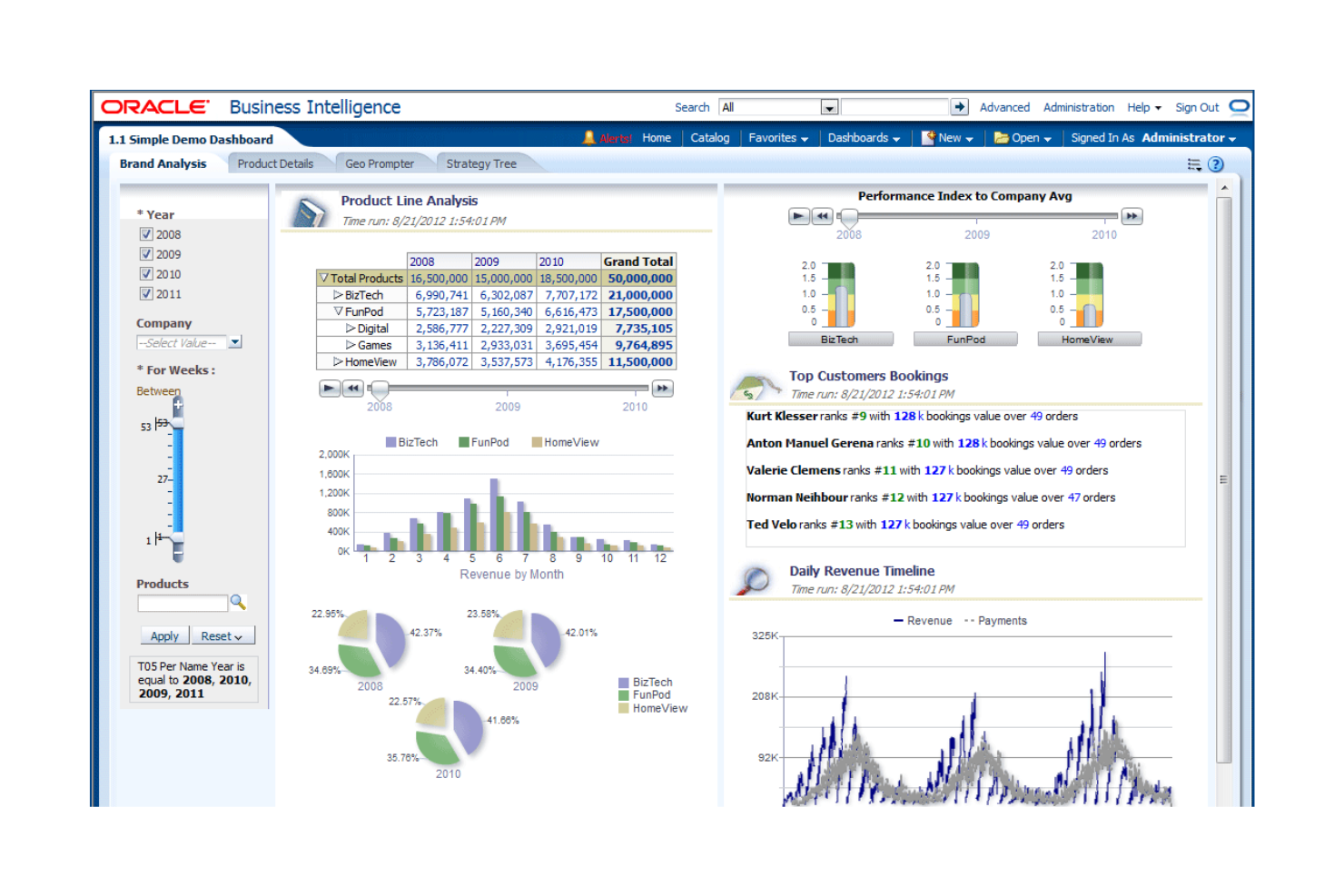Open the dashboard Page Options icon
The image size is (1344, 896).
pyautogui.click(x=1194, y=163)
